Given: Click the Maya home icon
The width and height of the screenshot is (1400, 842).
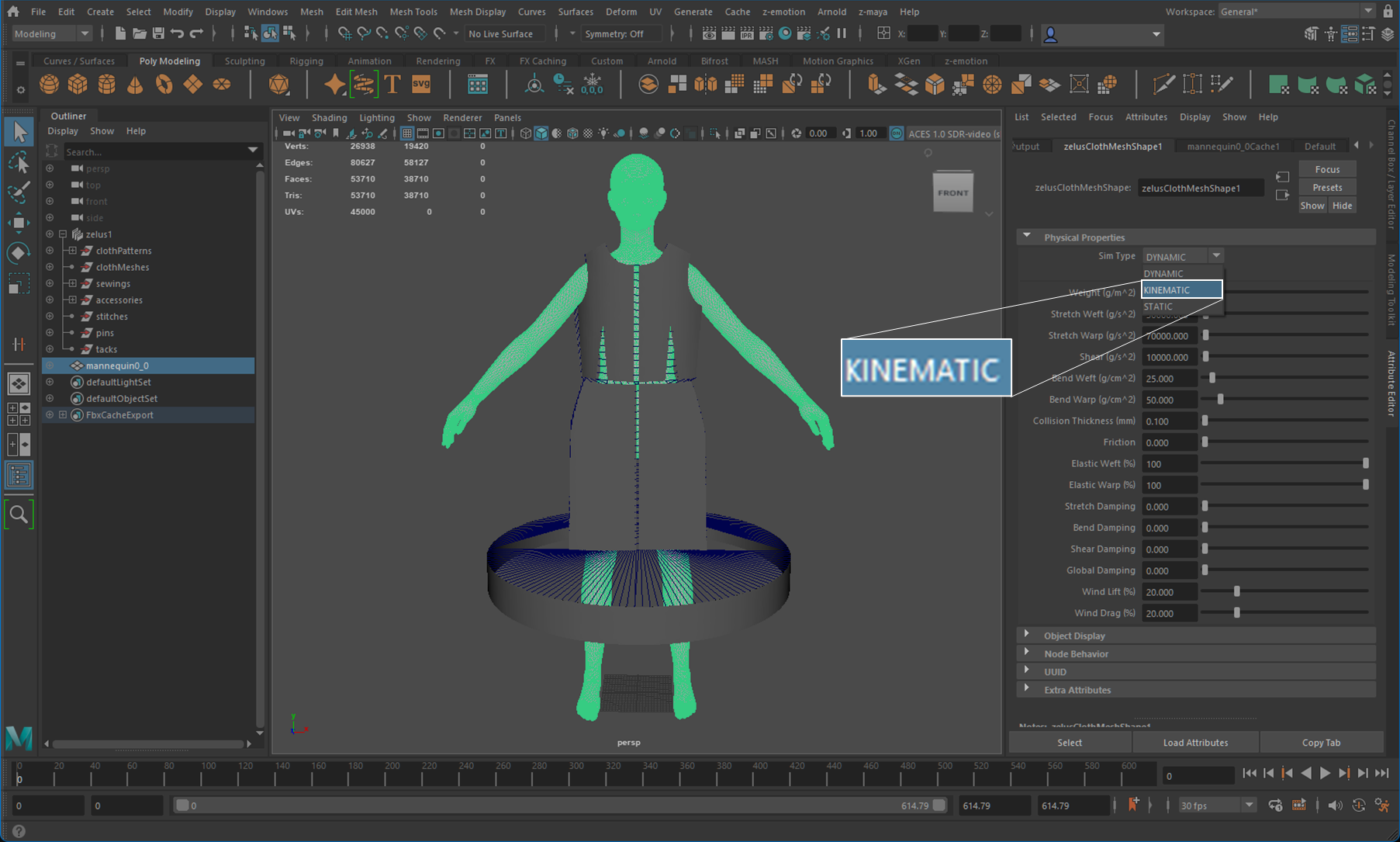Looking at the screenshot, I should (13, 12).
